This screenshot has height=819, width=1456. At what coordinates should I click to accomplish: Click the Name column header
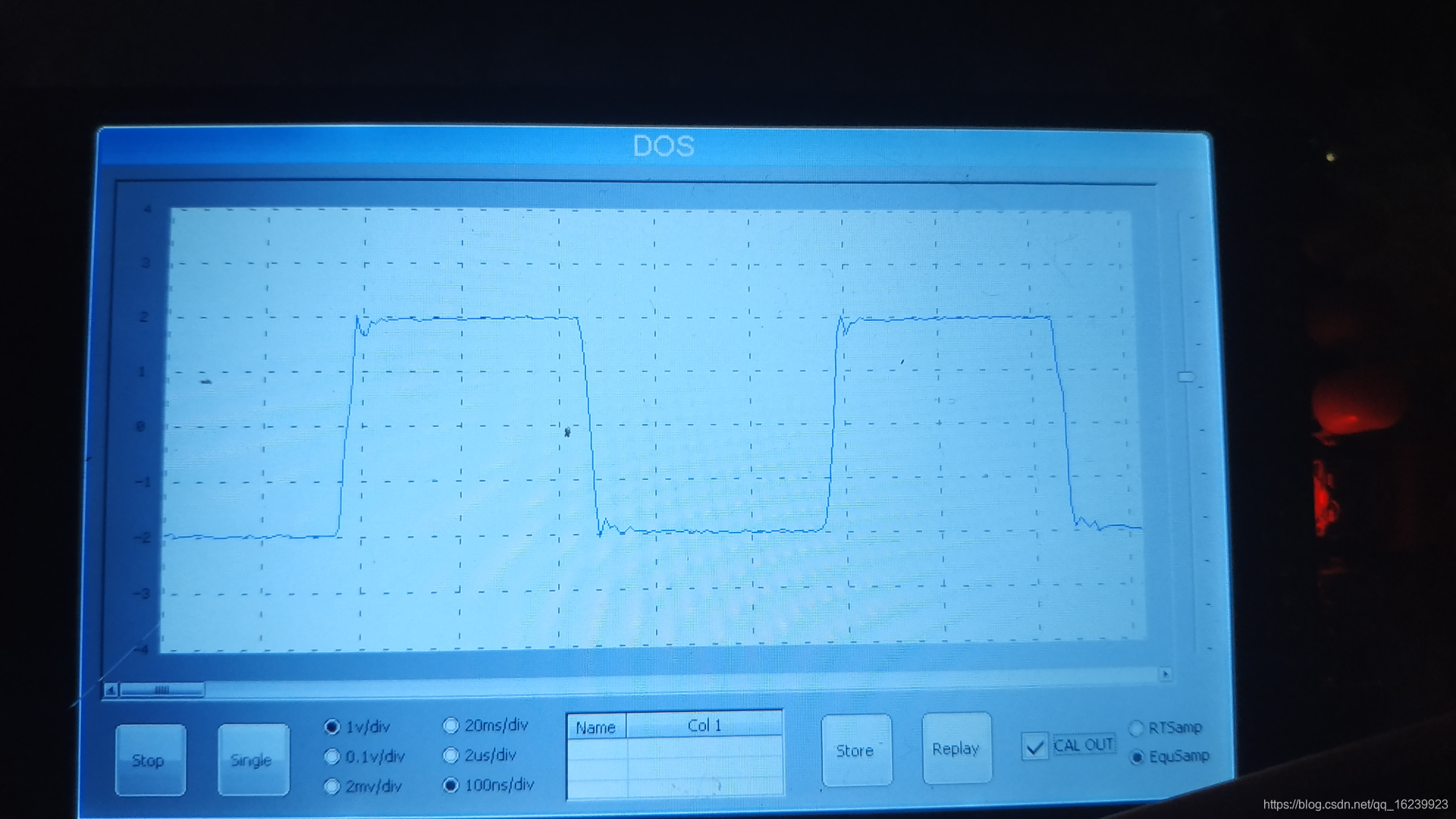click(596, 727)
